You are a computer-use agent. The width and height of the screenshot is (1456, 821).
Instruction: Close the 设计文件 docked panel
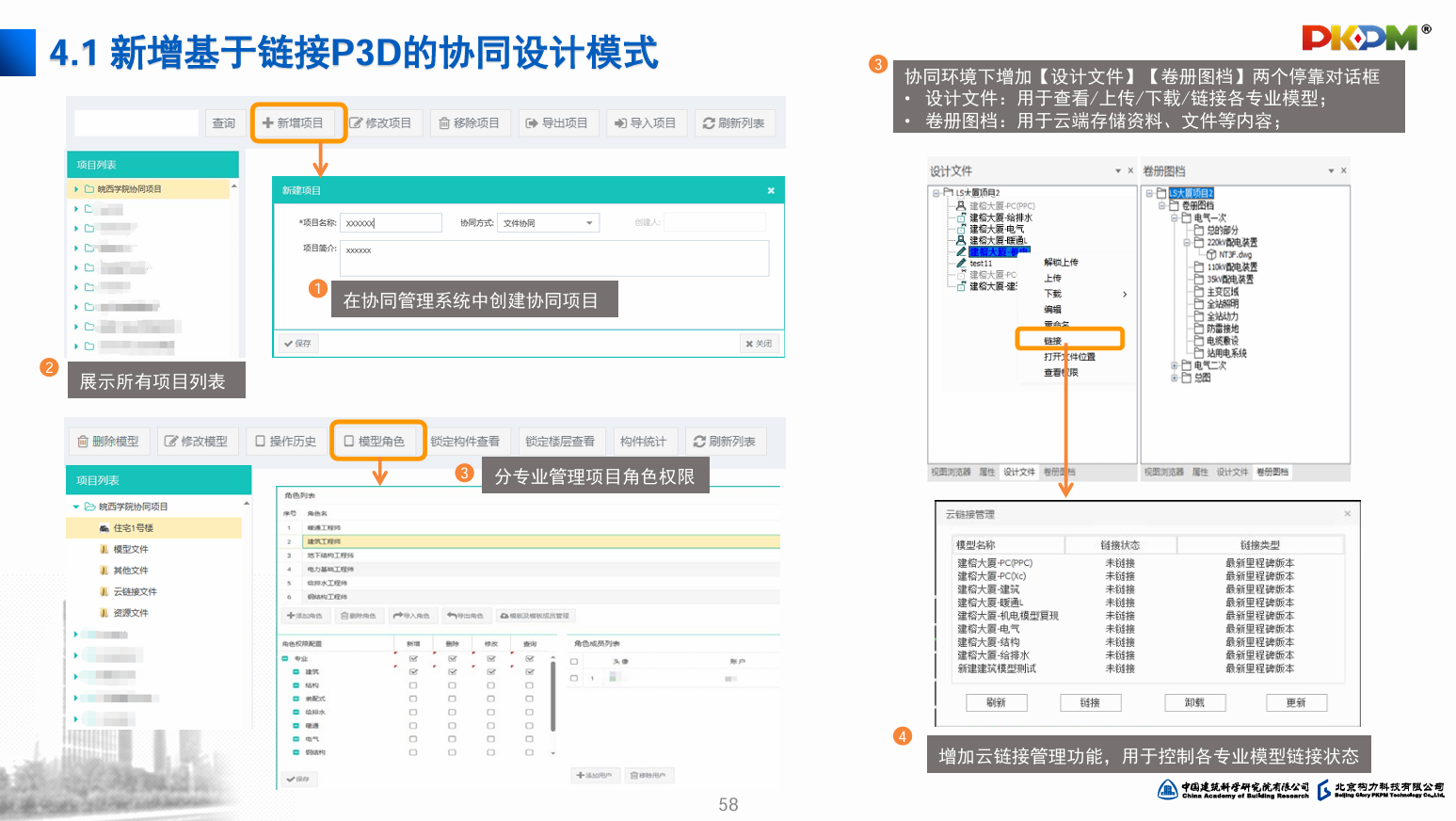point(1130,171)
